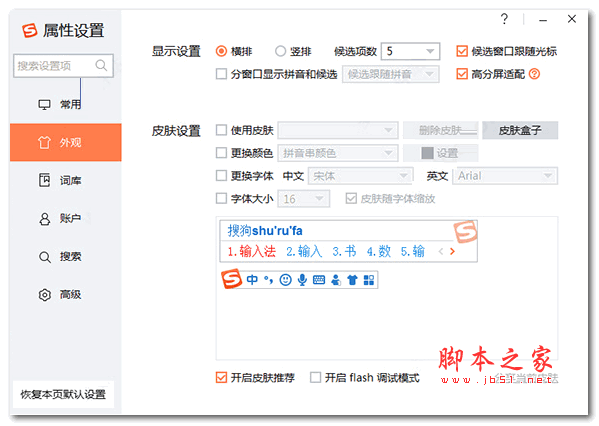
Task: Enable the 更换颜色 checkbox
Action: [x=221, y=153]
